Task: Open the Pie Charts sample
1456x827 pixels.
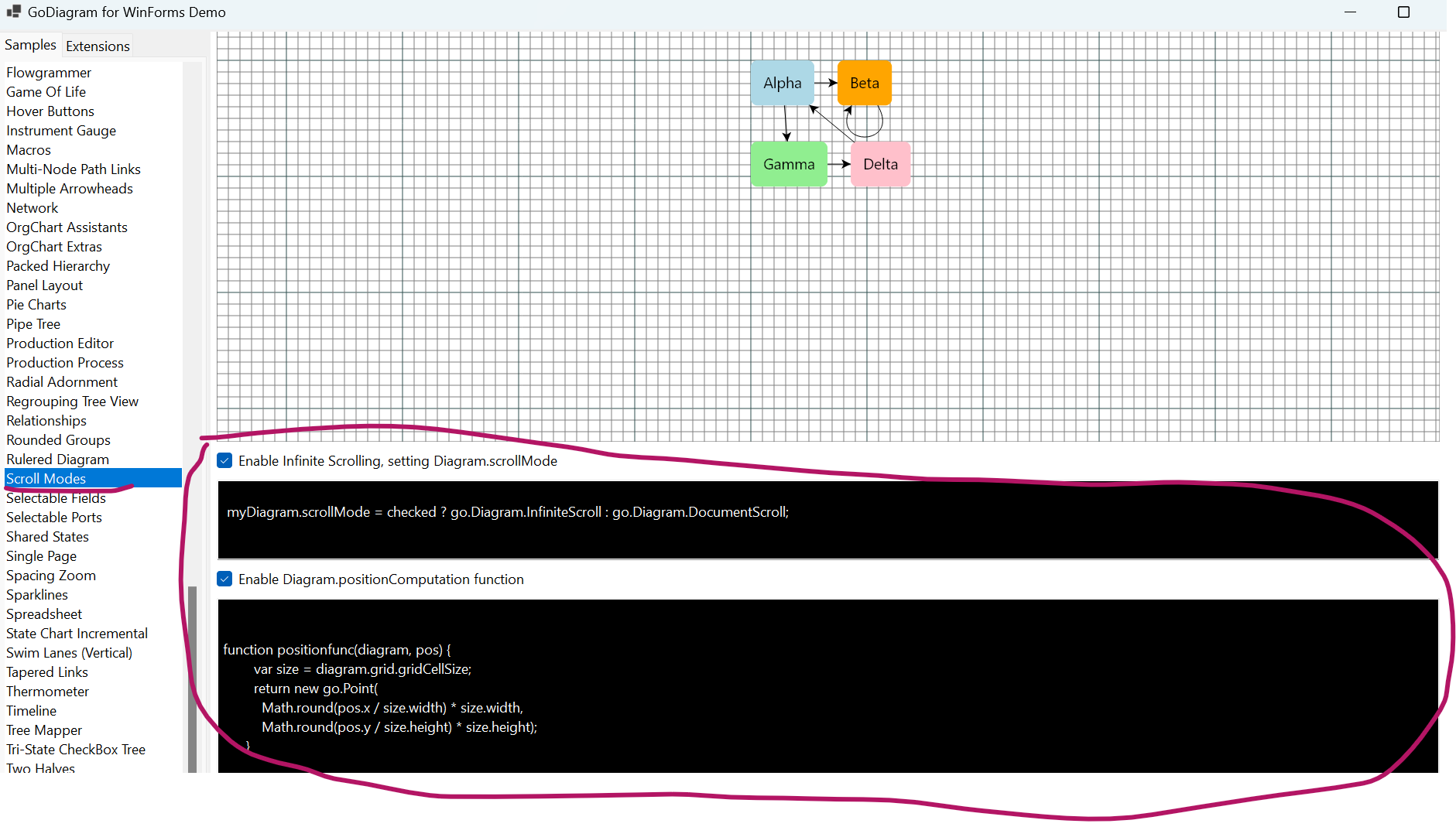Action: (36, 305)
